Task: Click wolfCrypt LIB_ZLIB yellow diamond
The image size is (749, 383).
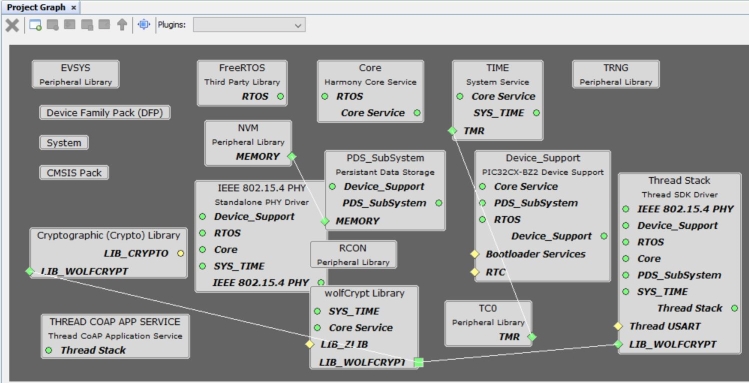Action: click(310, 344)
